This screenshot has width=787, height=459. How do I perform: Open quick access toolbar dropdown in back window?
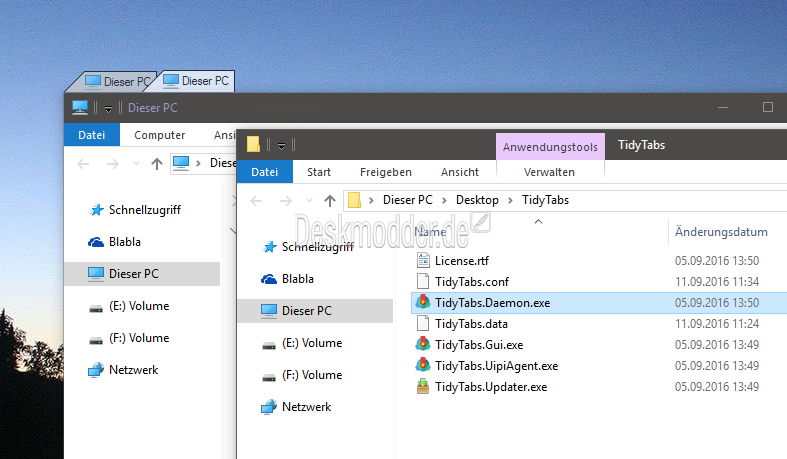pyautogui.click(x=108, y=108)
